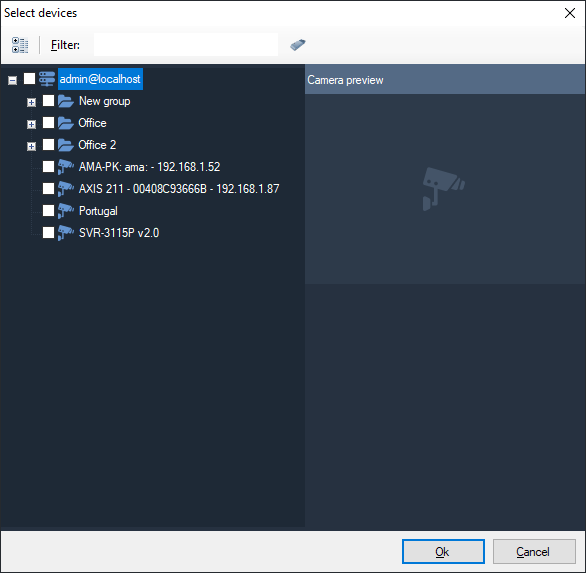This screenshot has height=573, width=586.
Task: Click into the Filter text field
Action: (x=186, y=44)
